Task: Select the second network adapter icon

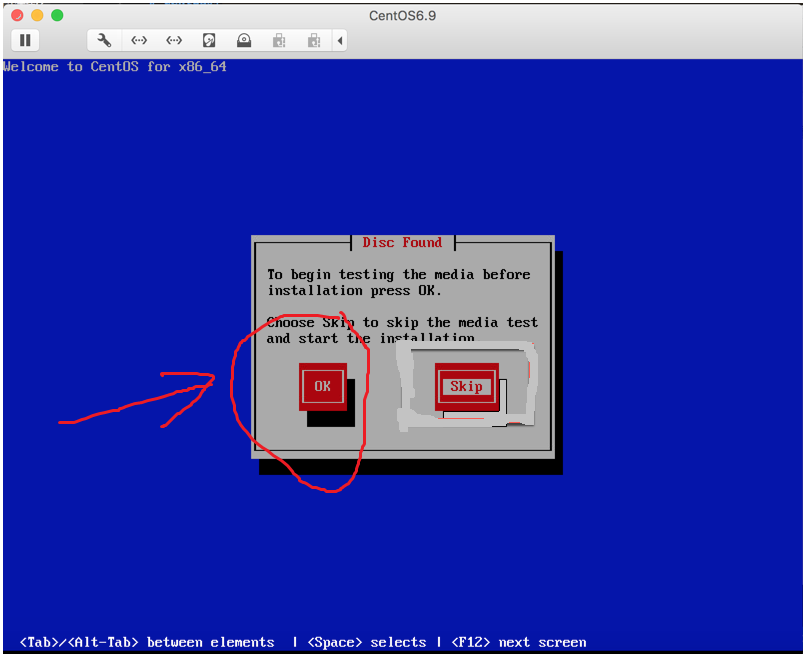Action: coord(173,40)
